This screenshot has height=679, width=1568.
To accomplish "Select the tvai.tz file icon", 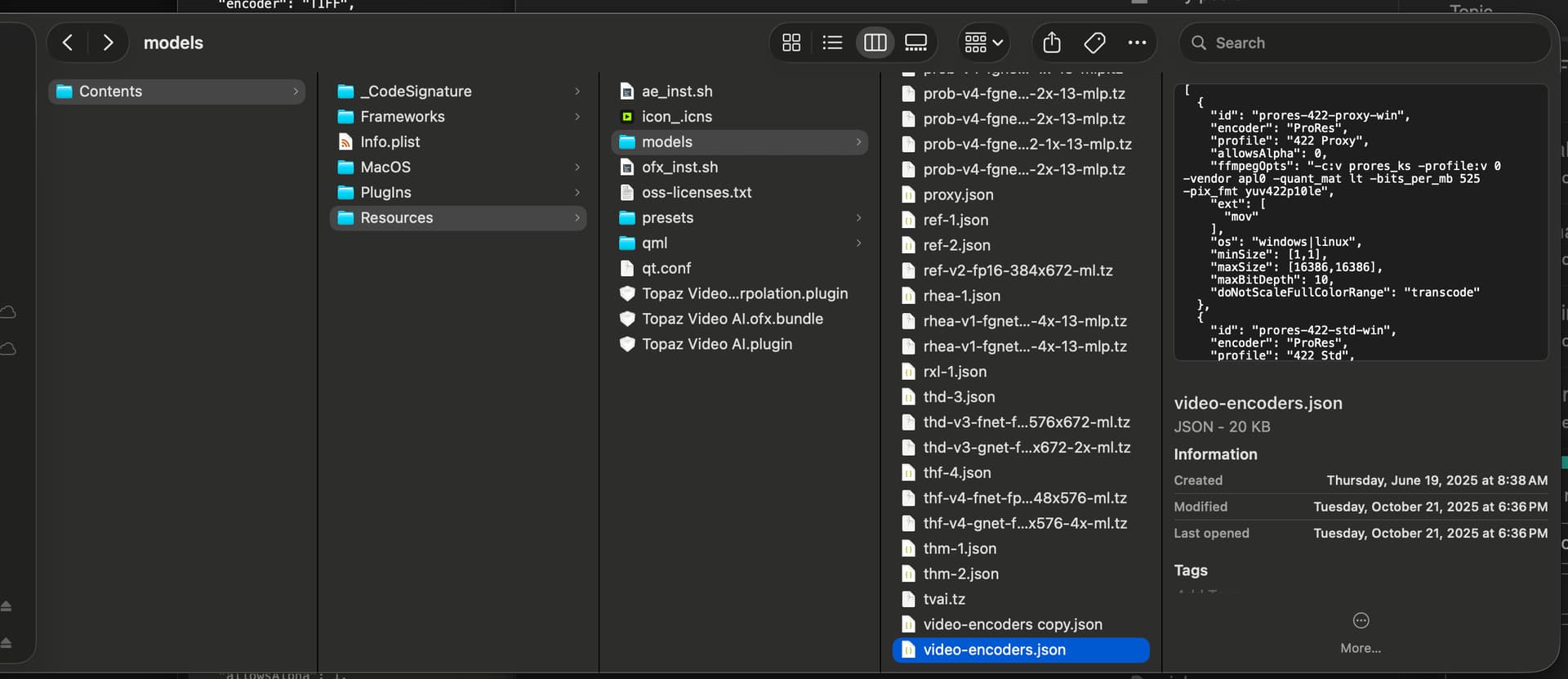I will coord(908,601).
